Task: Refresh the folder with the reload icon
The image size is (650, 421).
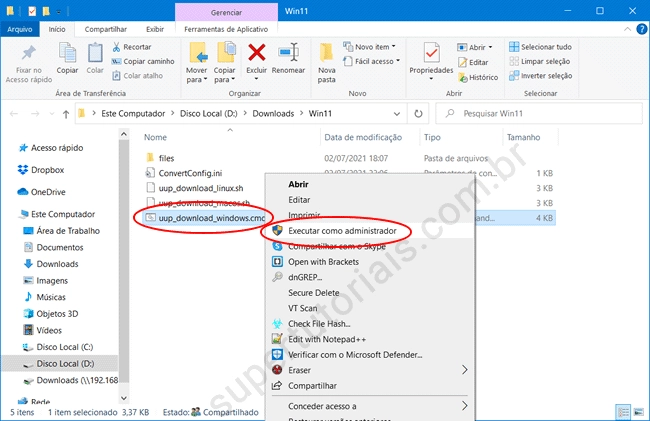Action: point(418,114)
